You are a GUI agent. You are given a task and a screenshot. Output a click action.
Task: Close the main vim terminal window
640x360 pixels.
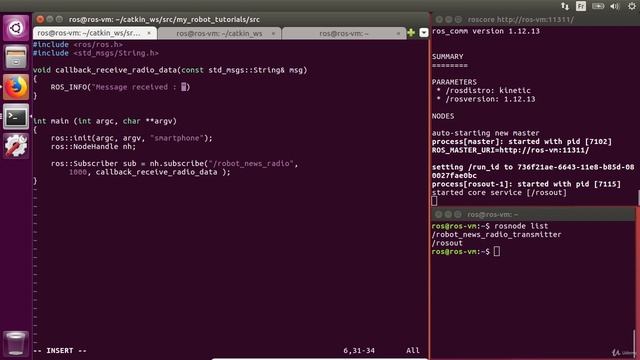(x=40, y=19)
